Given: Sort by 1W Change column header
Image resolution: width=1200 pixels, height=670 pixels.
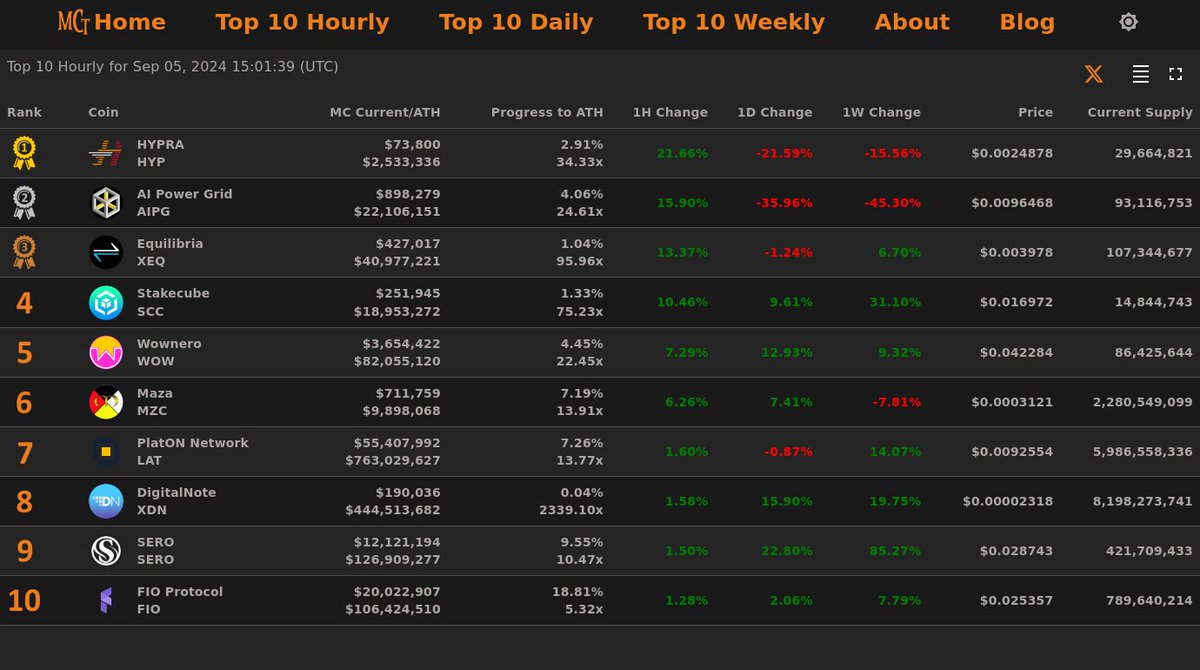Looking at the screenshot, I should (x=882, y=112).
